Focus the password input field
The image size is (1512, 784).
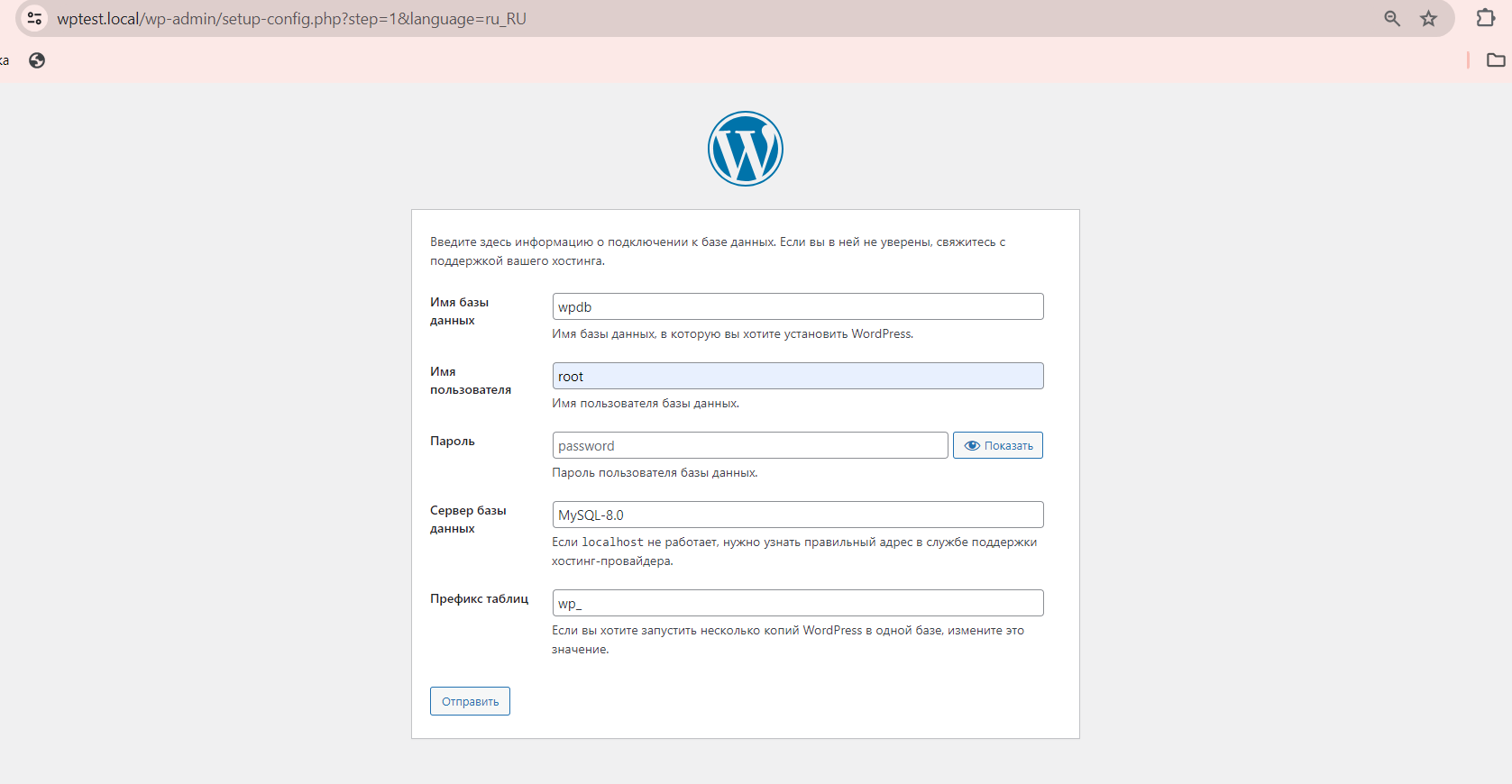tap(750, 445)
